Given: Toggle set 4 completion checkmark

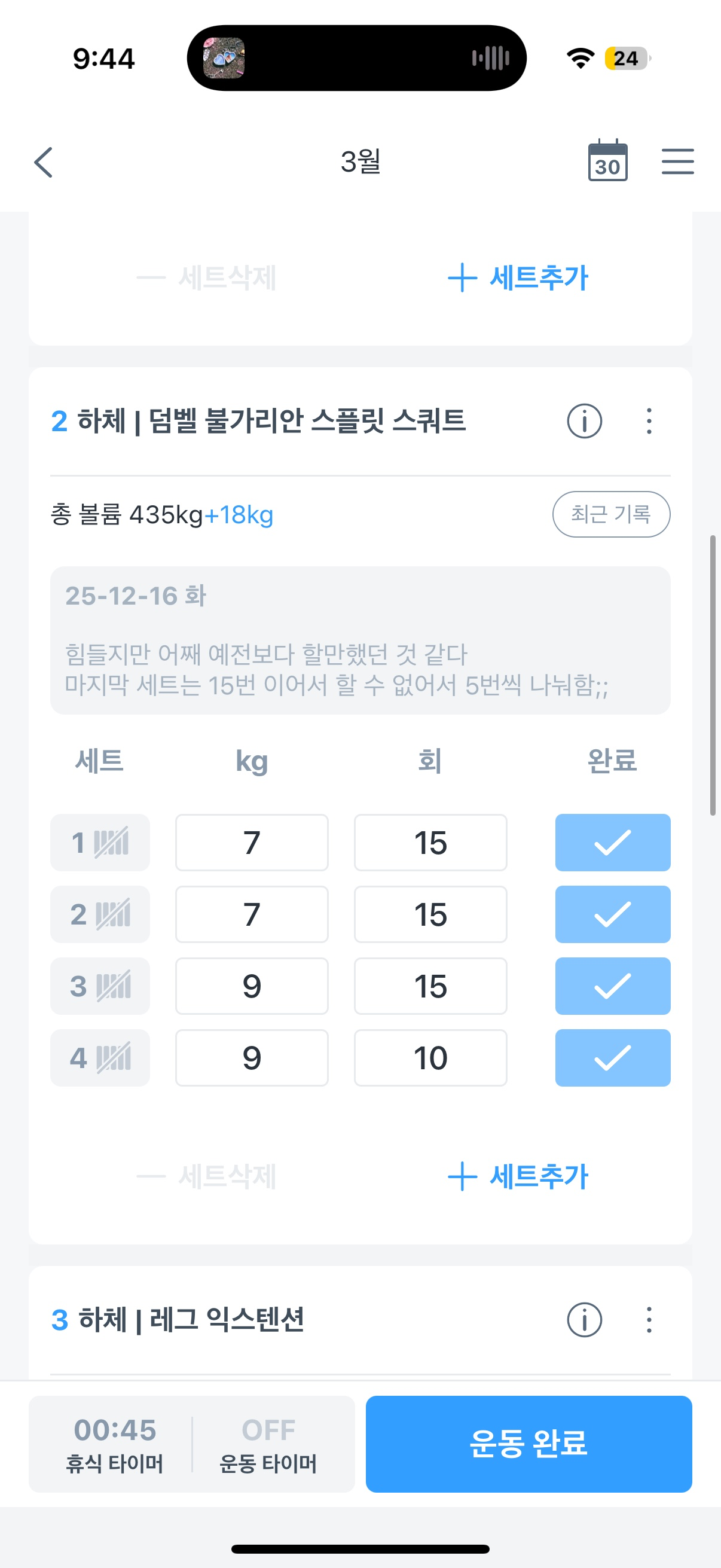Looking at the screenshot, I should click(x=612, y=1058).
